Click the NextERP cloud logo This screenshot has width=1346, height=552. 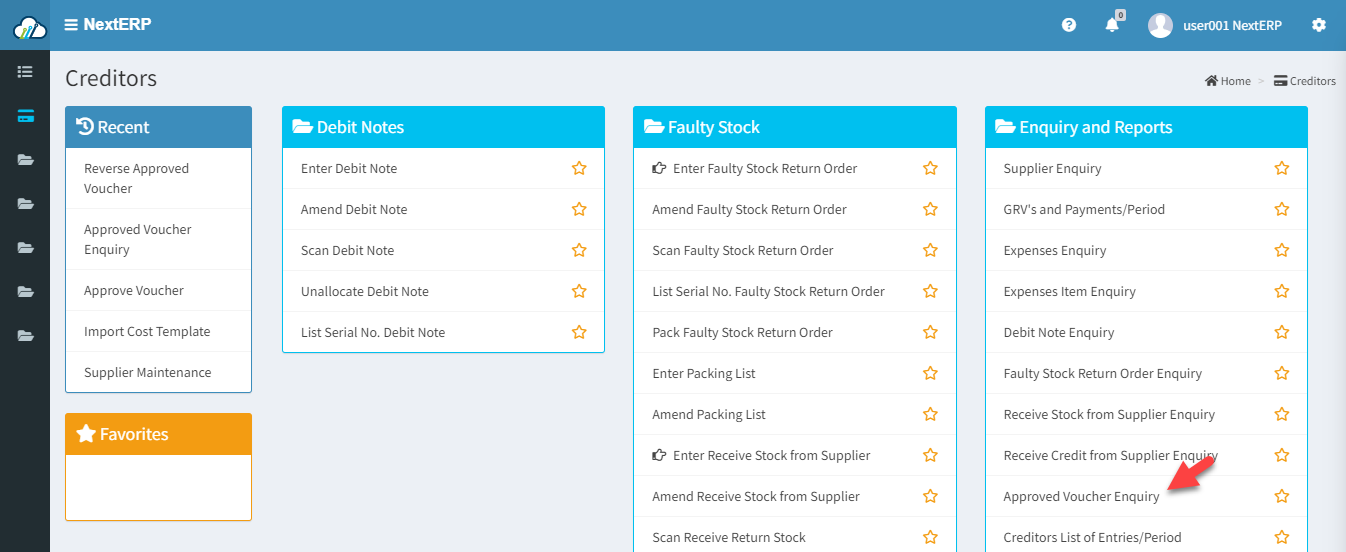tap(28, 27)
